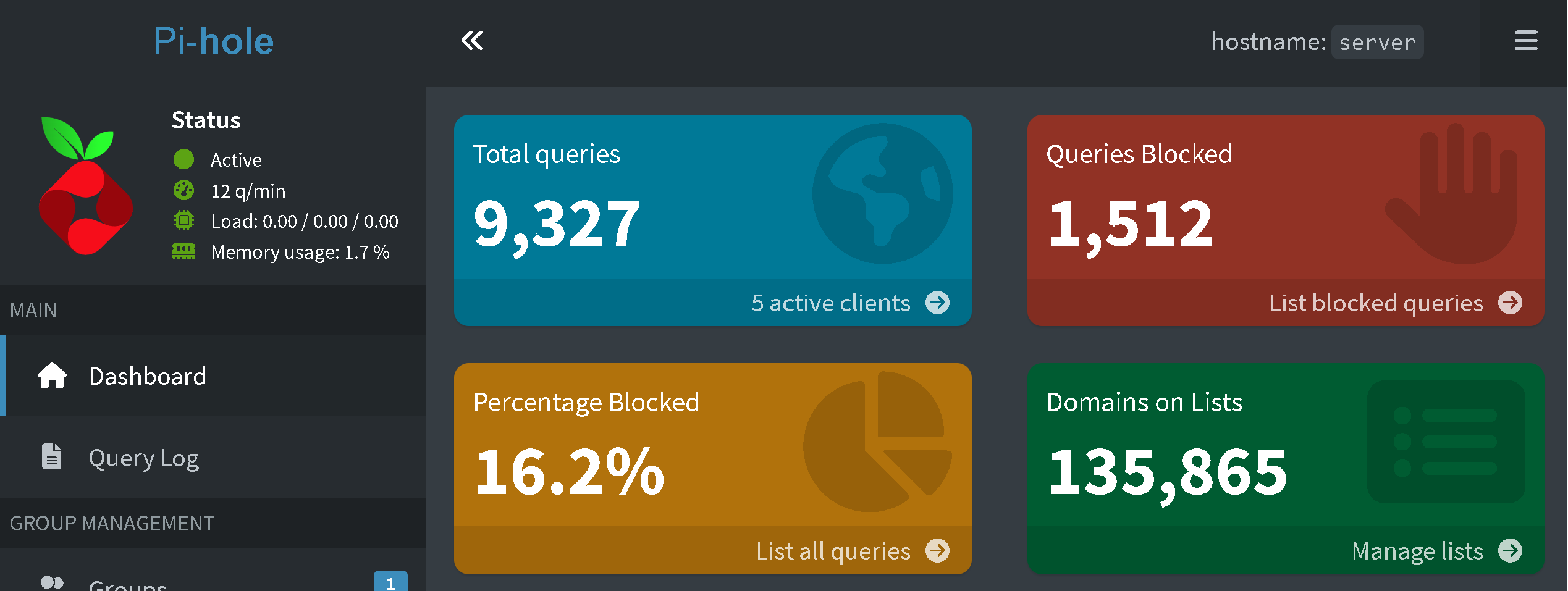Click the Pi-hole raspberry logo image
1568x591 pixels.
[x=85, y=185]
